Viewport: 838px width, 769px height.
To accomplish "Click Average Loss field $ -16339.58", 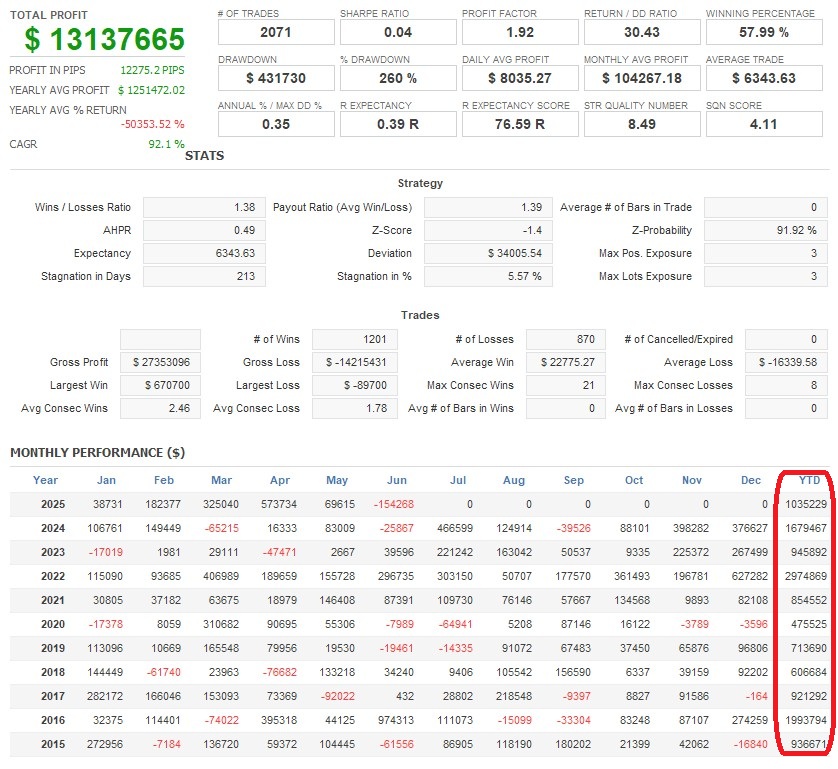I will pos(786,362).
